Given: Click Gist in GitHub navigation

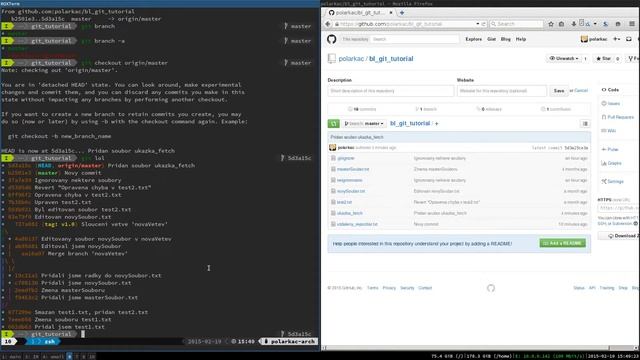Looking at the screenshot, I should 491,39.
